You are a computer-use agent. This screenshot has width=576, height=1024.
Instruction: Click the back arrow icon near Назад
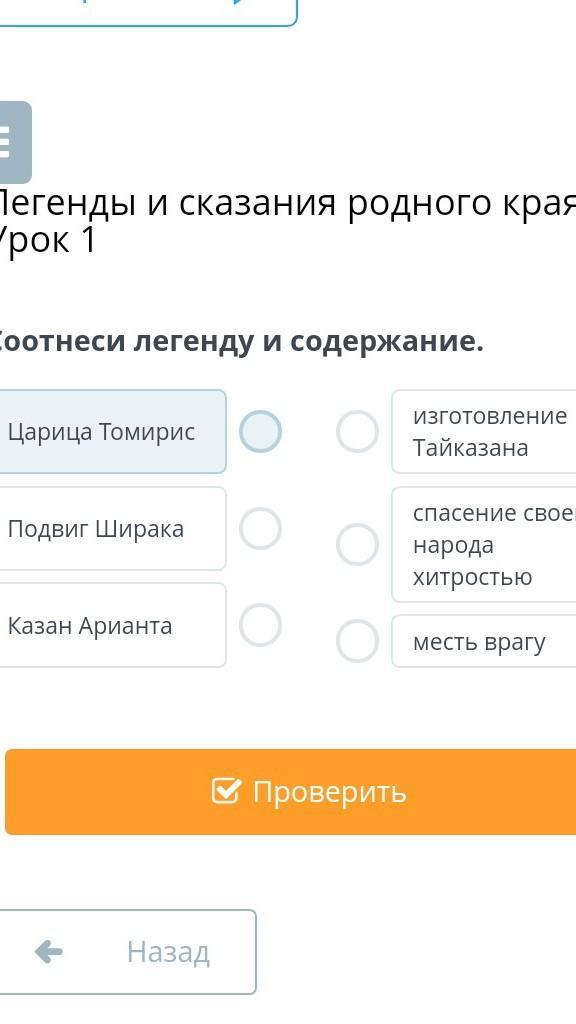pyautogui.click(x=49, y=952)
